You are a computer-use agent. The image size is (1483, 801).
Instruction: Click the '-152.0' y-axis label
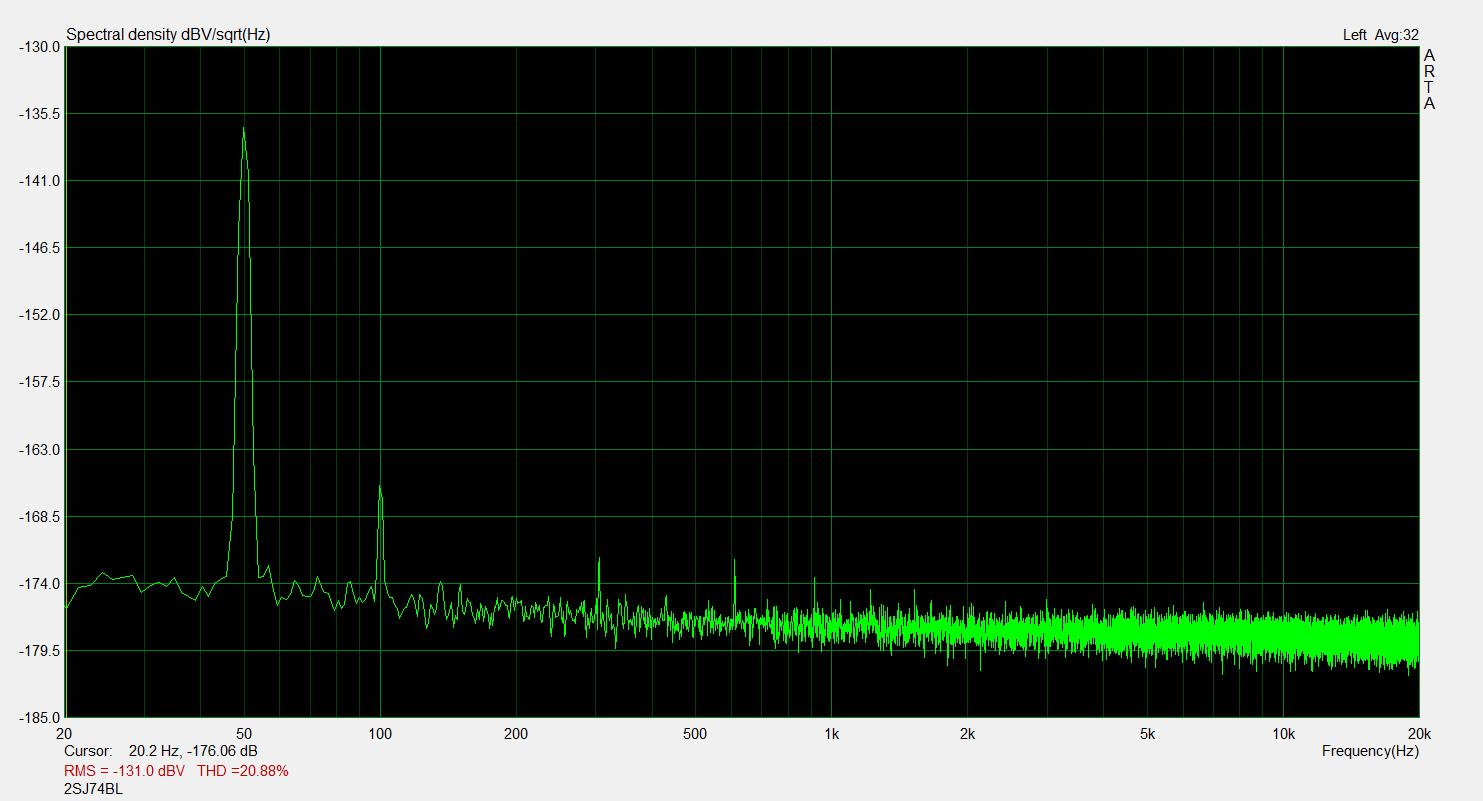39,315
